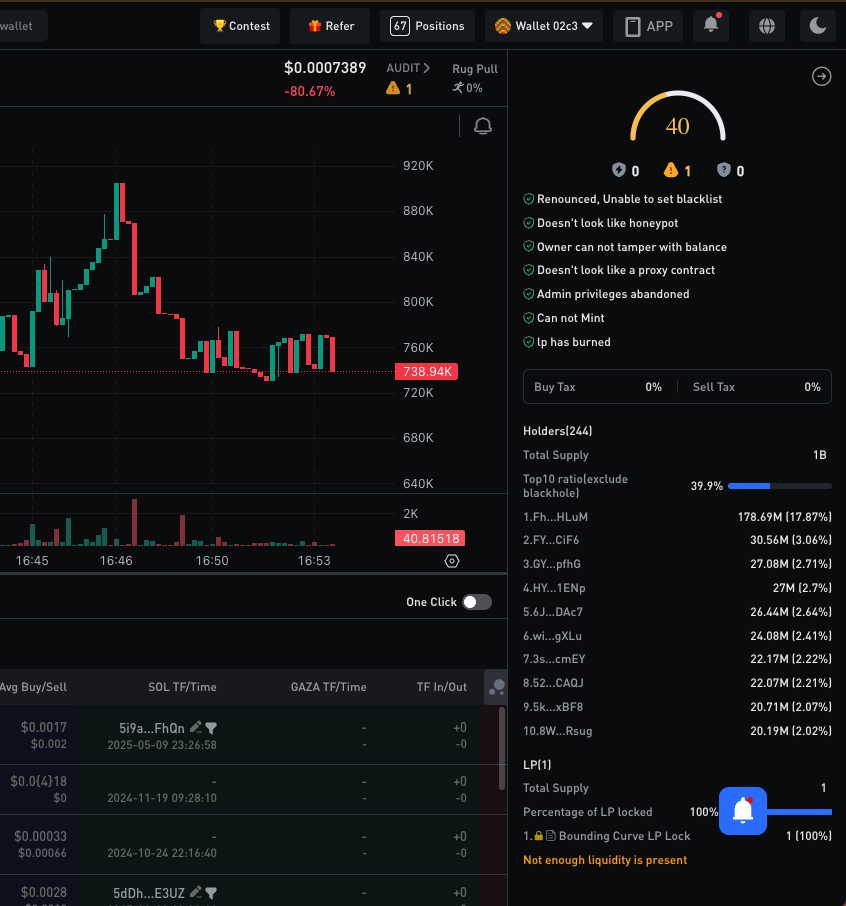Open holder 4.HY...1ENp

click(554, 588)
